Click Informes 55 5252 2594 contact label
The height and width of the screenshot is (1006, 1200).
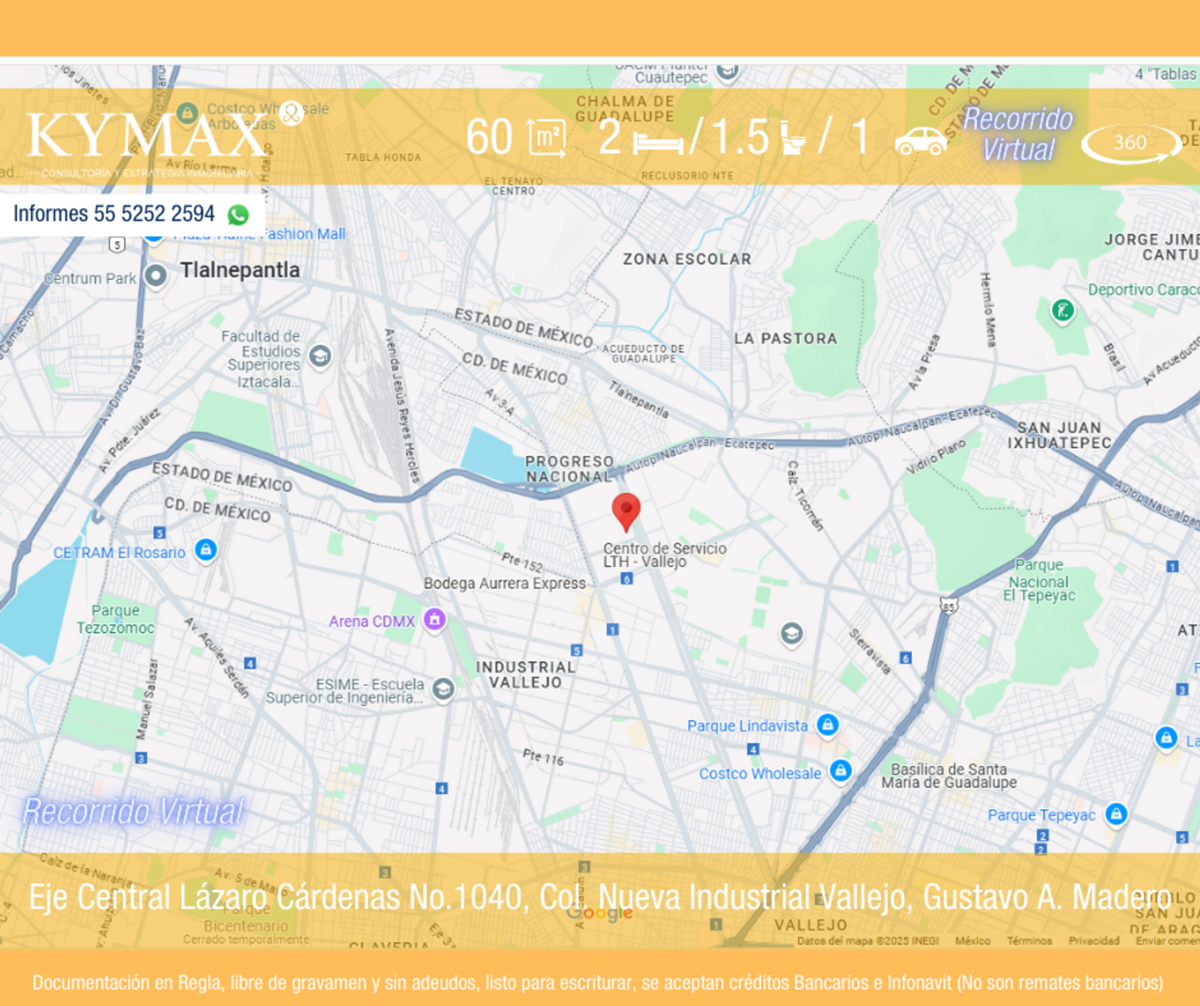point(114,214)
